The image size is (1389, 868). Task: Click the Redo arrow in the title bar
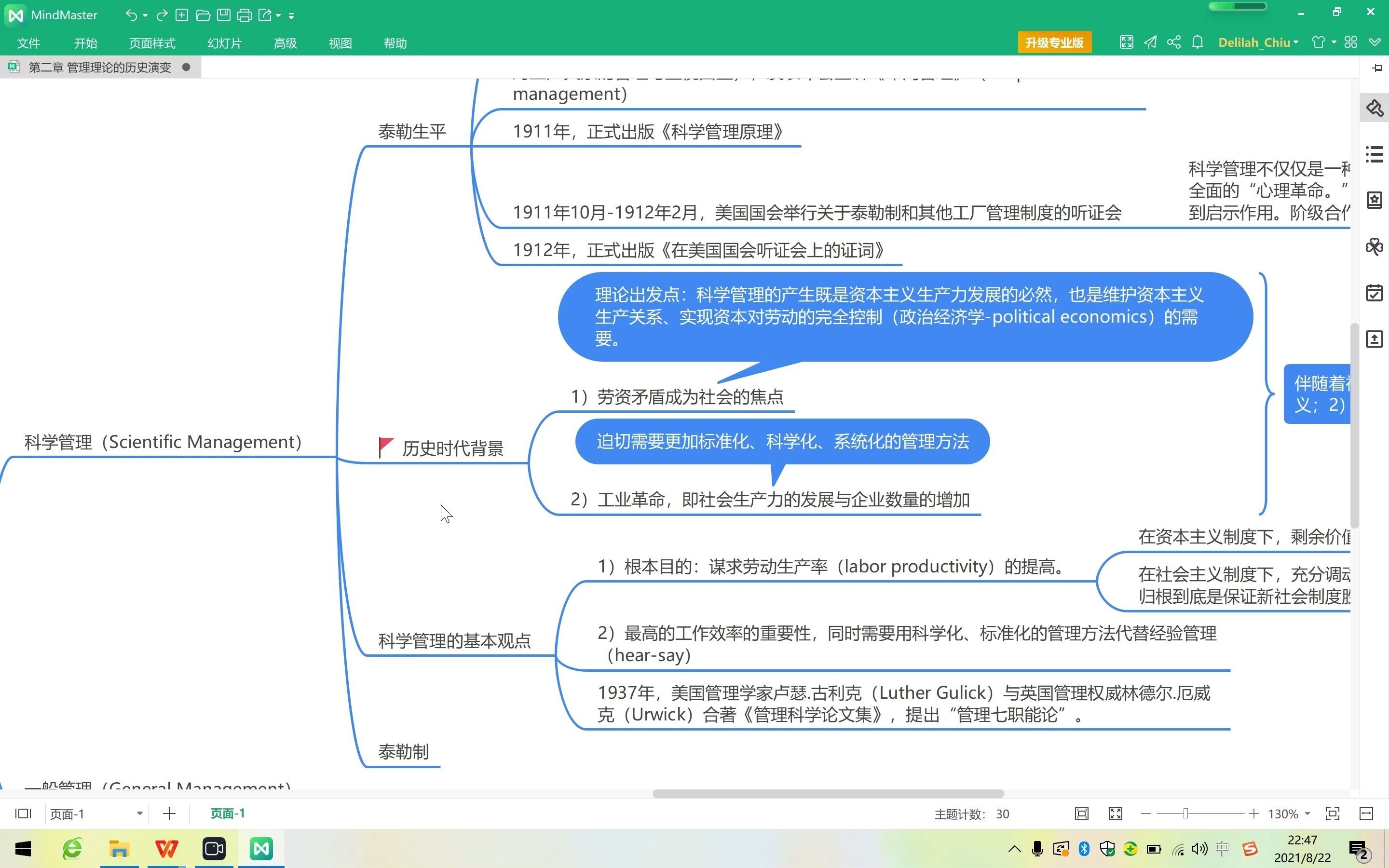[162, 15]
